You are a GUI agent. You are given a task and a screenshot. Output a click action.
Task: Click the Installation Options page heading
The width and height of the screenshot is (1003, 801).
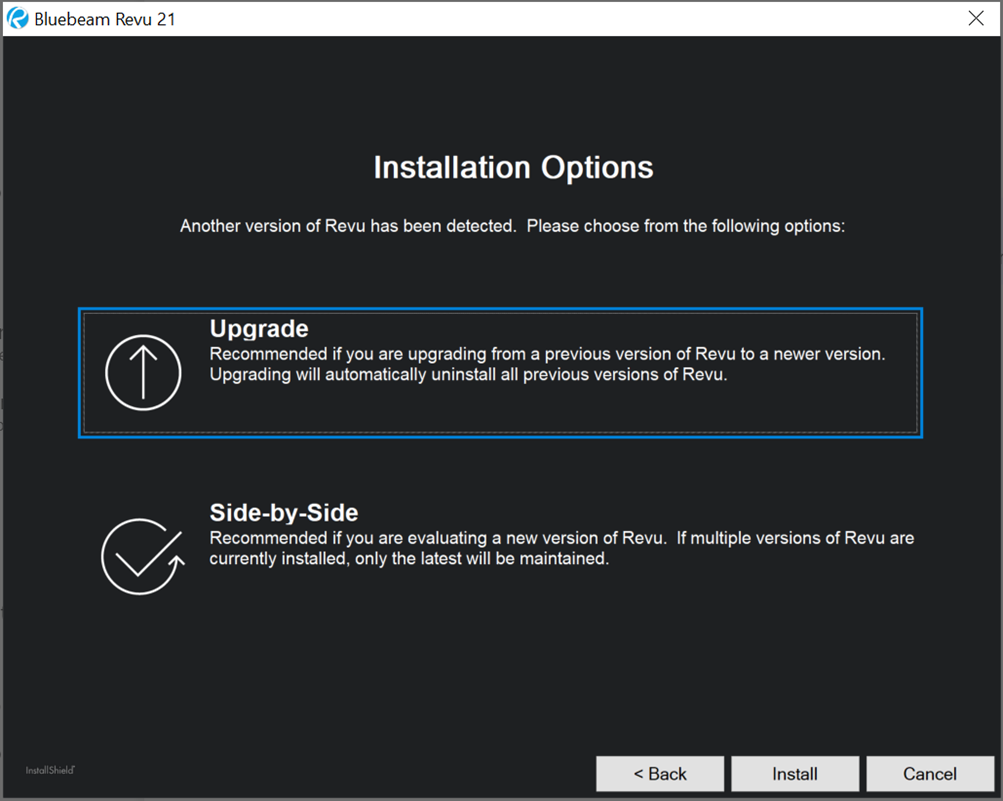(x=513, y=168)
